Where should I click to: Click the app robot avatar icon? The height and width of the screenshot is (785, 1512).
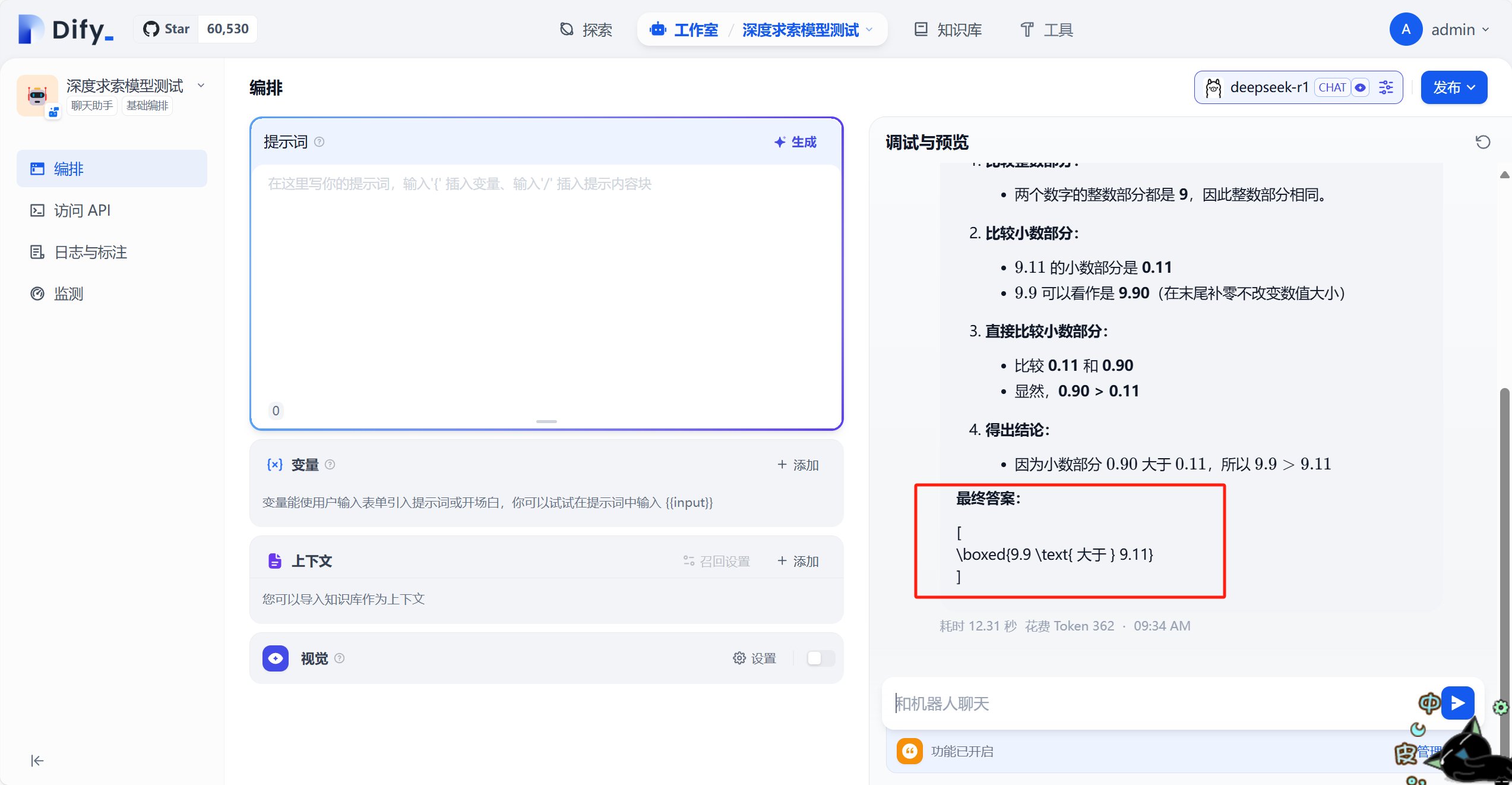coord(37,95)
